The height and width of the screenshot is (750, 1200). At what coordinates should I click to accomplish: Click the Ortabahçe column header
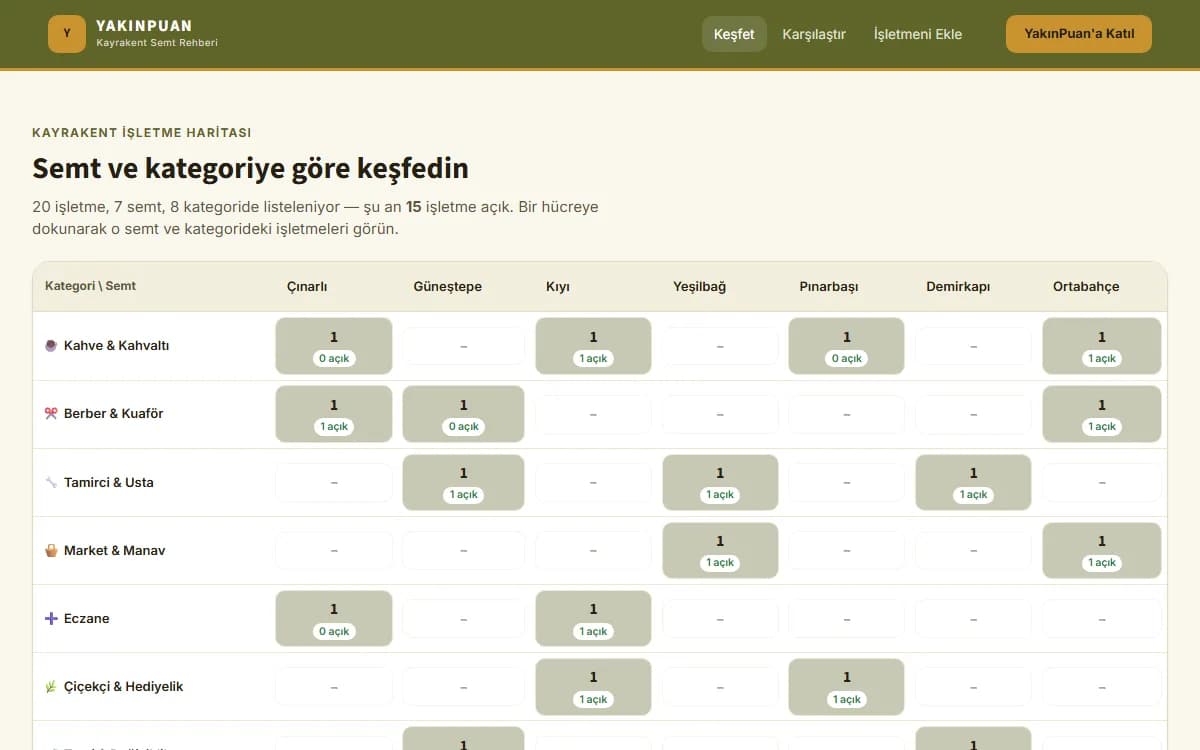pos(1086,287)
